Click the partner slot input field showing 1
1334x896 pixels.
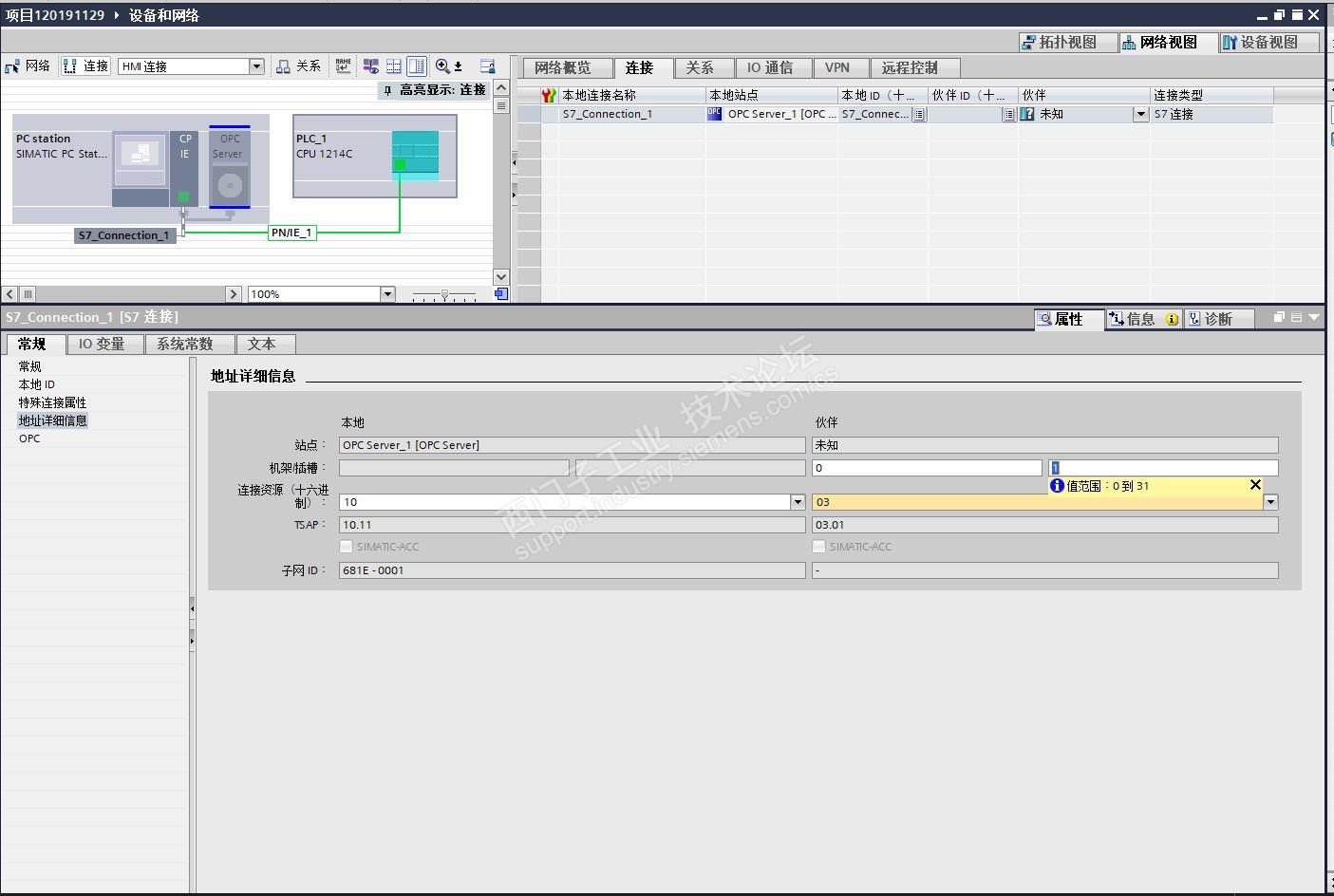pyautogui.click(x=1163, y=468)
